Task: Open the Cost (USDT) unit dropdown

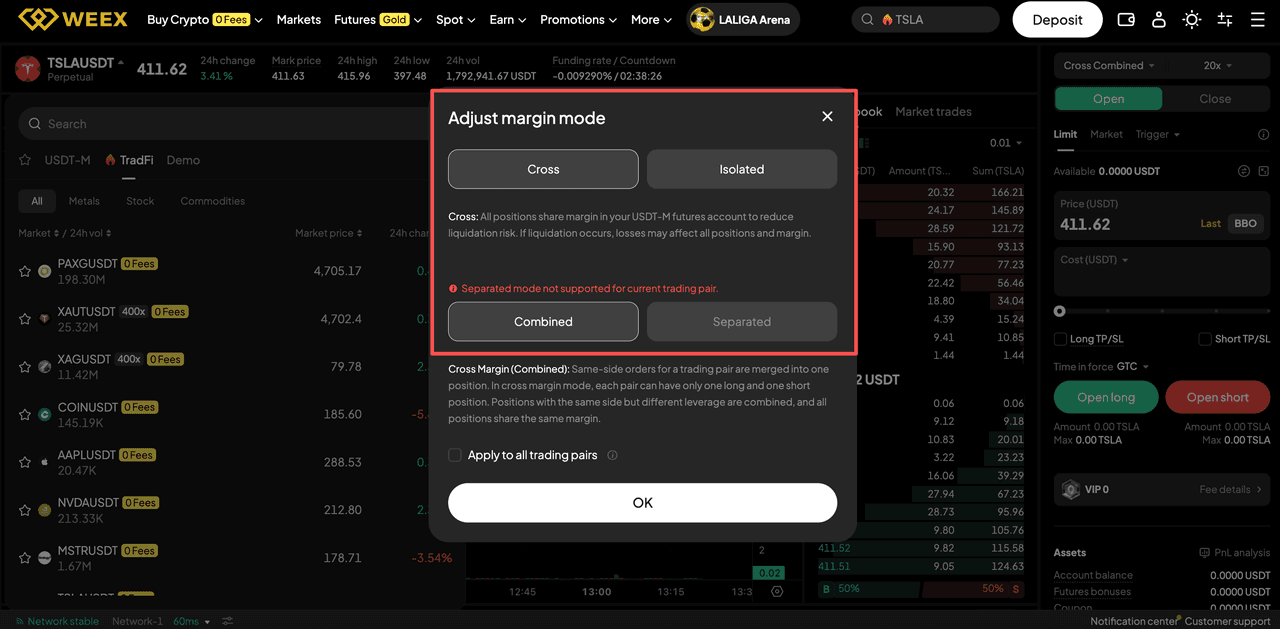Action: coord(1095,260)
